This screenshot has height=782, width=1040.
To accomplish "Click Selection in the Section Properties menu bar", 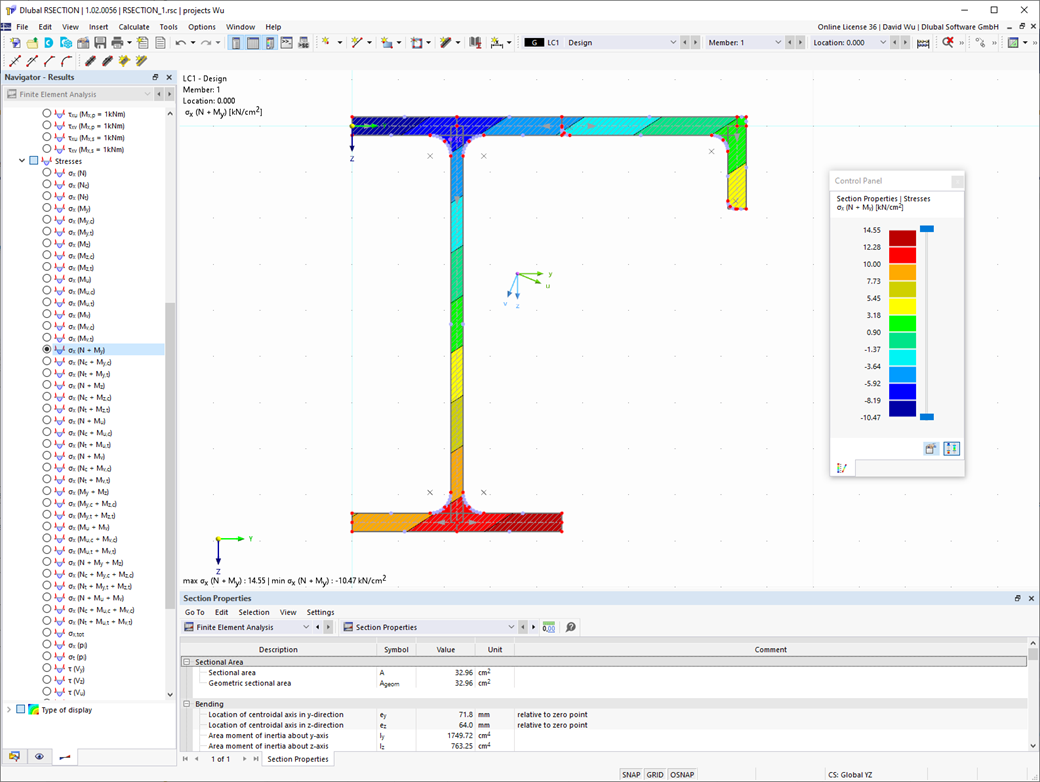I will pos(254,612).
